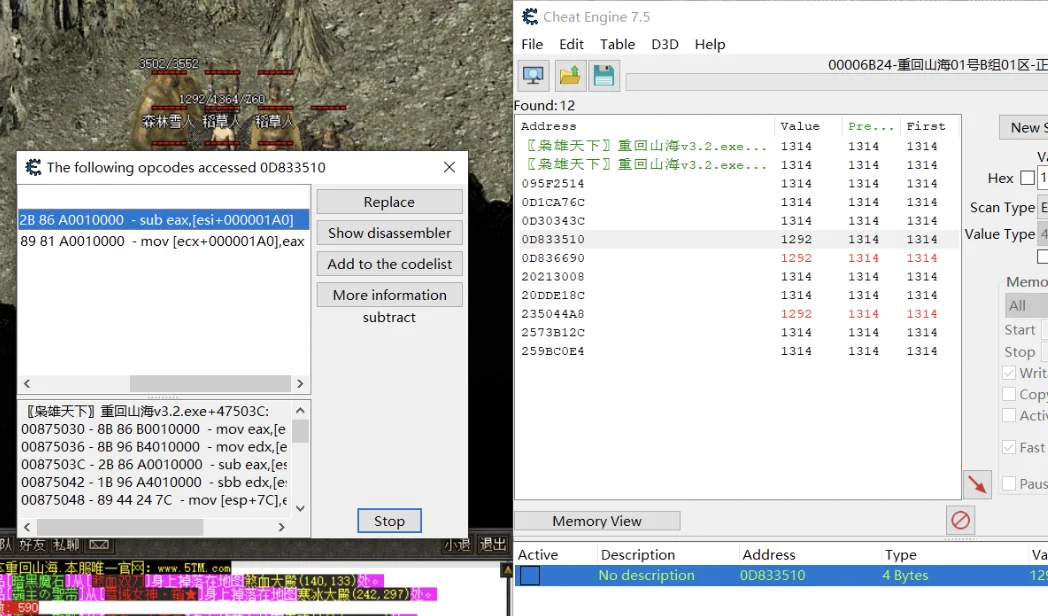This screenshot has height=616, width=1048.
Task: Select disassembly line 00875030 mov eax
Action: pos(154,429)
